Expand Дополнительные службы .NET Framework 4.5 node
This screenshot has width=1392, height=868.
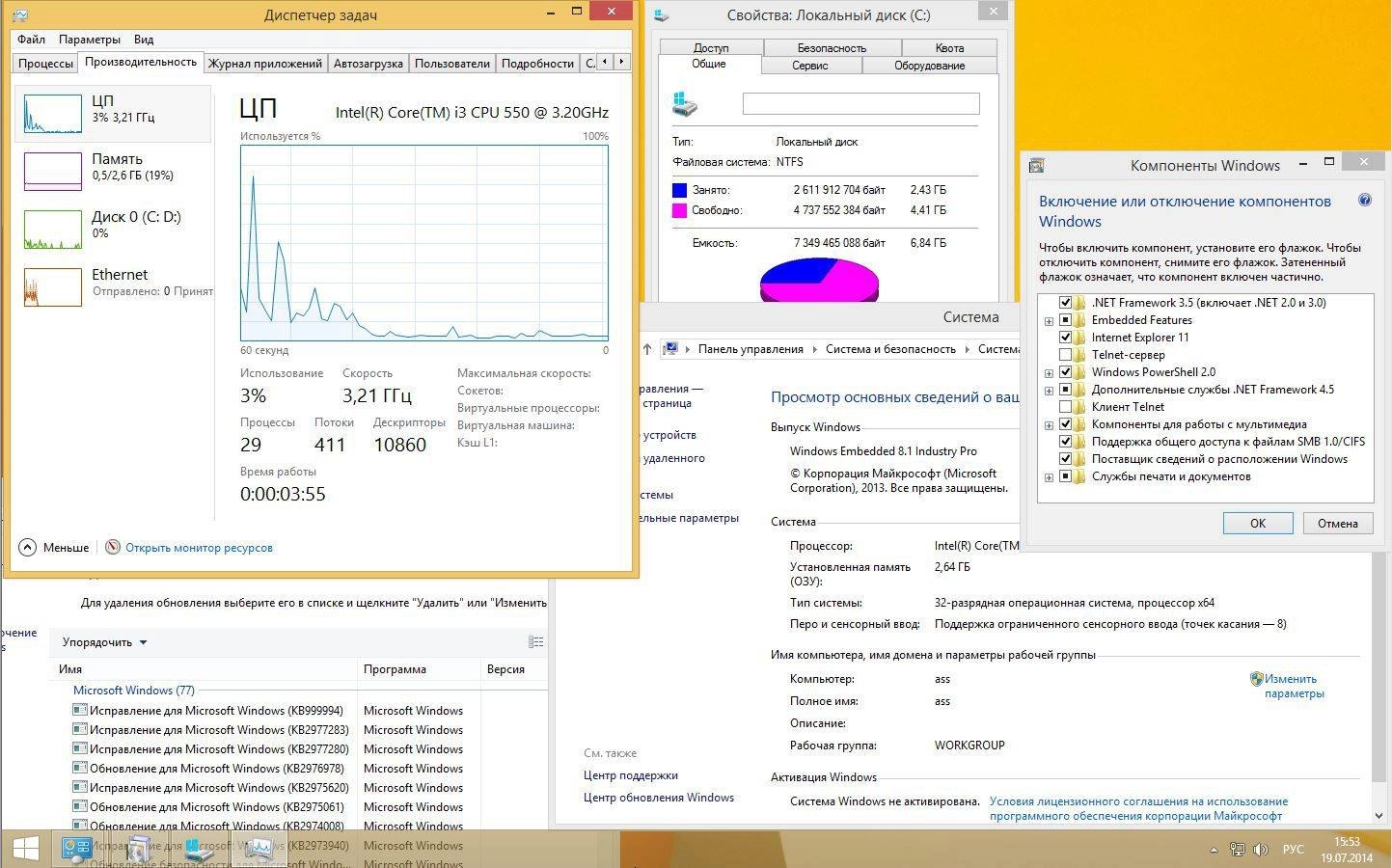point(1049,391)
